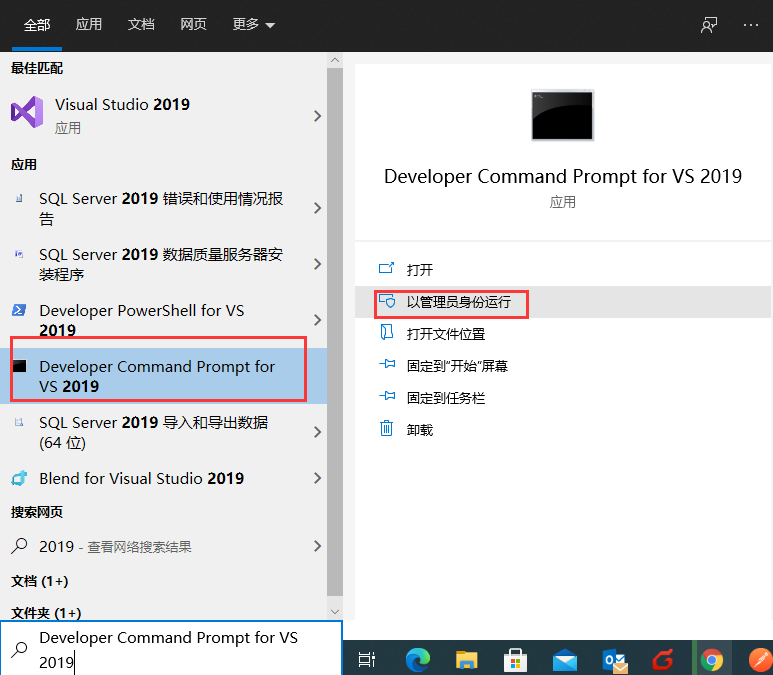The height and width of the screenshot is (675, 773).
Task: Choose 卸载 to uninstall the app
Action: 563,430
